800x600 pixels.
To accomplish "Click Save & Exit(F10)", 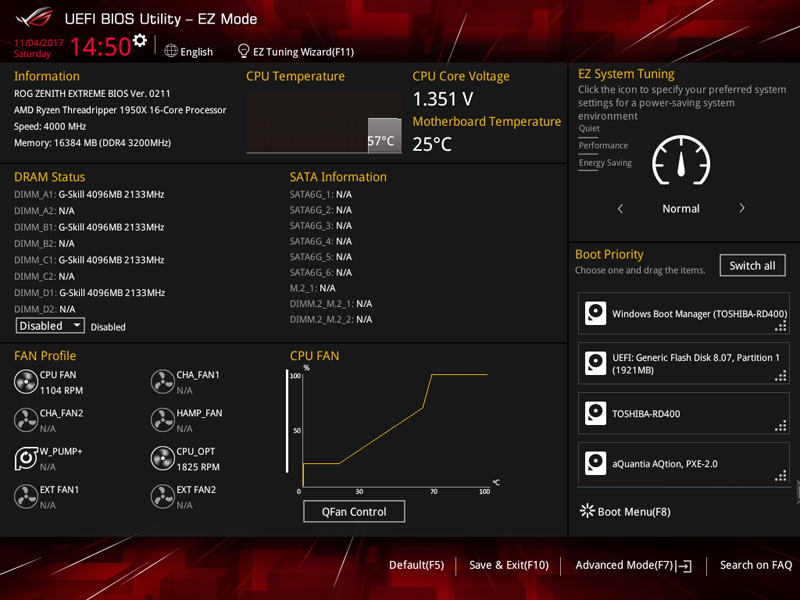I will pyautogui.click(x=509, y=565).
